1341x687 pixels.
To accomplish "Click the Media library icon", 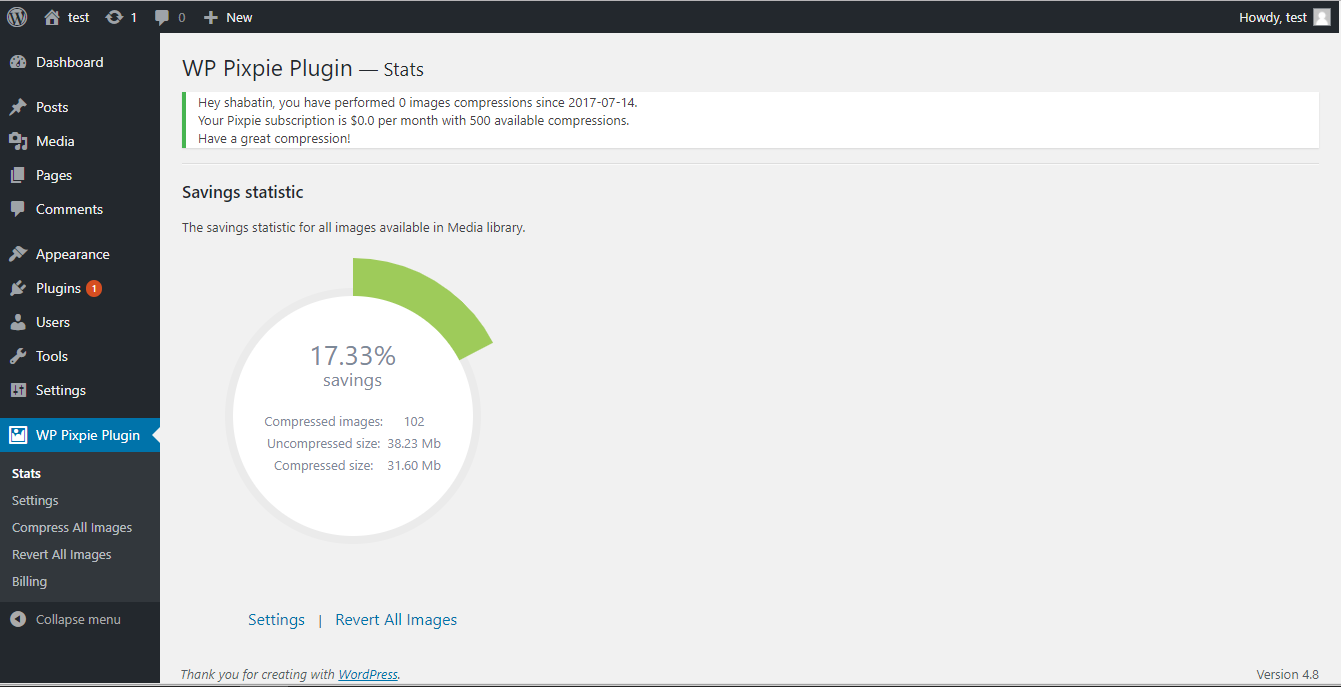I will (18, 141).
